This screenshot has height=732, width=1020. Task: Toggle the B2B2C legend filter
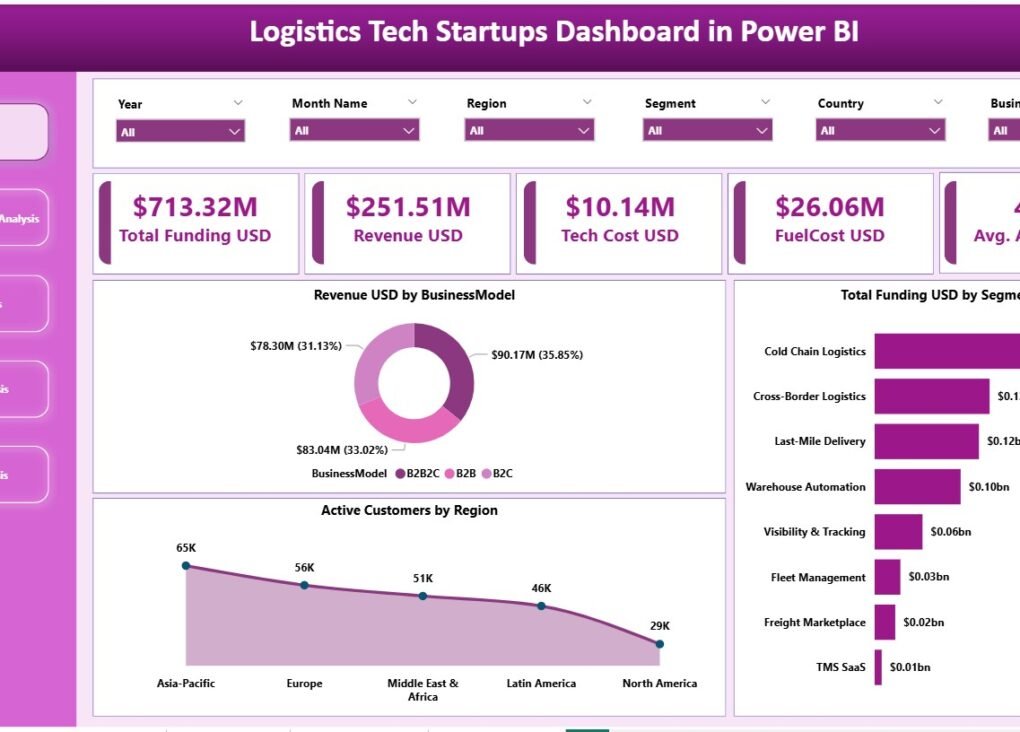418,475
